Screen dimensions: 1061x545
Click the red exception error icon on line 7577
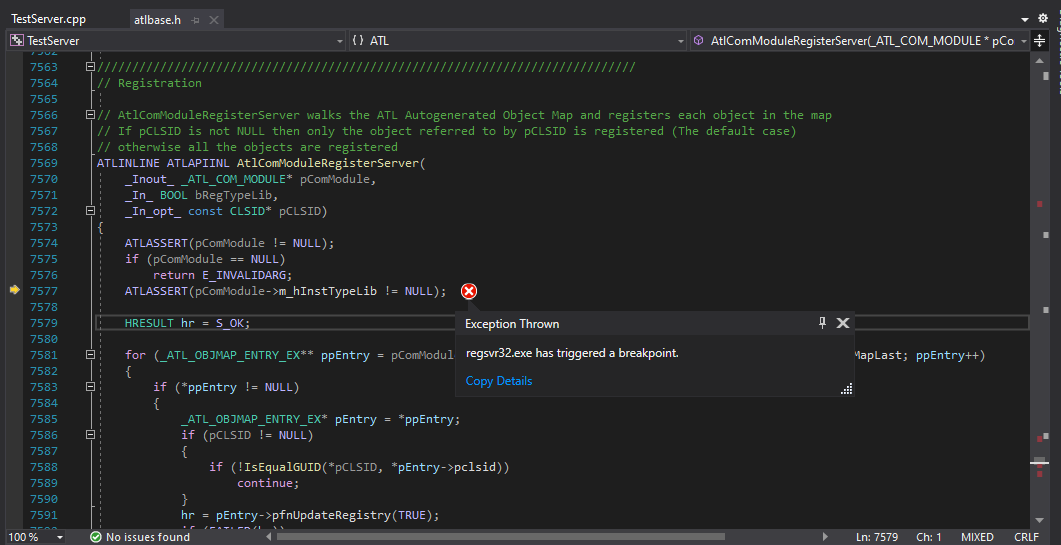click(469, 291)
